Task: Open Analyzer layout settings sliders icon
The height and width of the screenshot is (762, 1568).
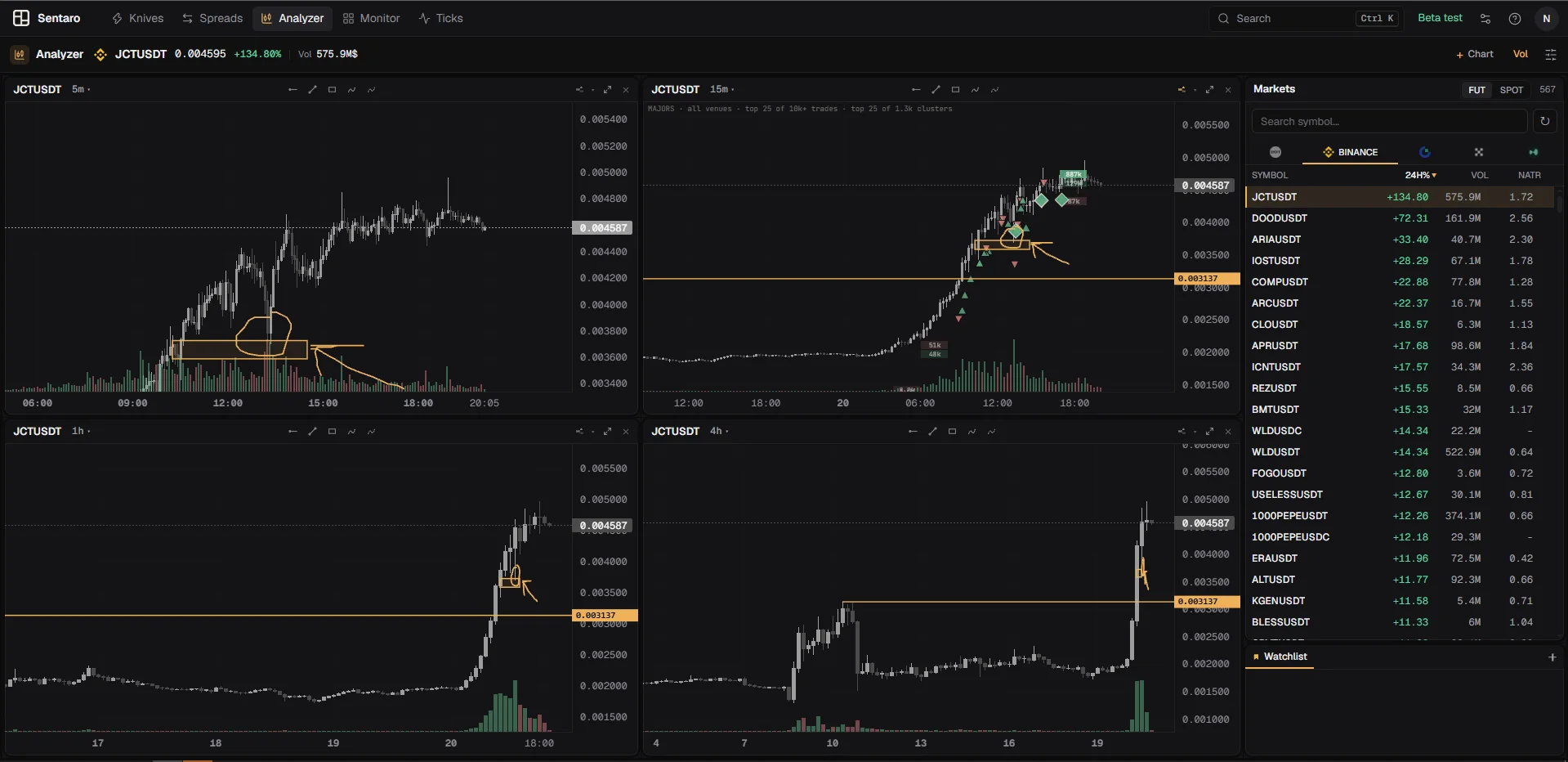Action: 1550,55
